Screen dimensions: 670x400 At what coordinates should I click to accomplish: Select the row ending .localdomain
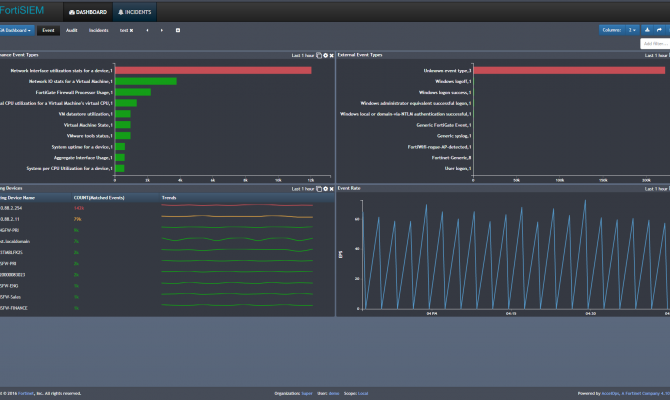(x=167, y=241)
